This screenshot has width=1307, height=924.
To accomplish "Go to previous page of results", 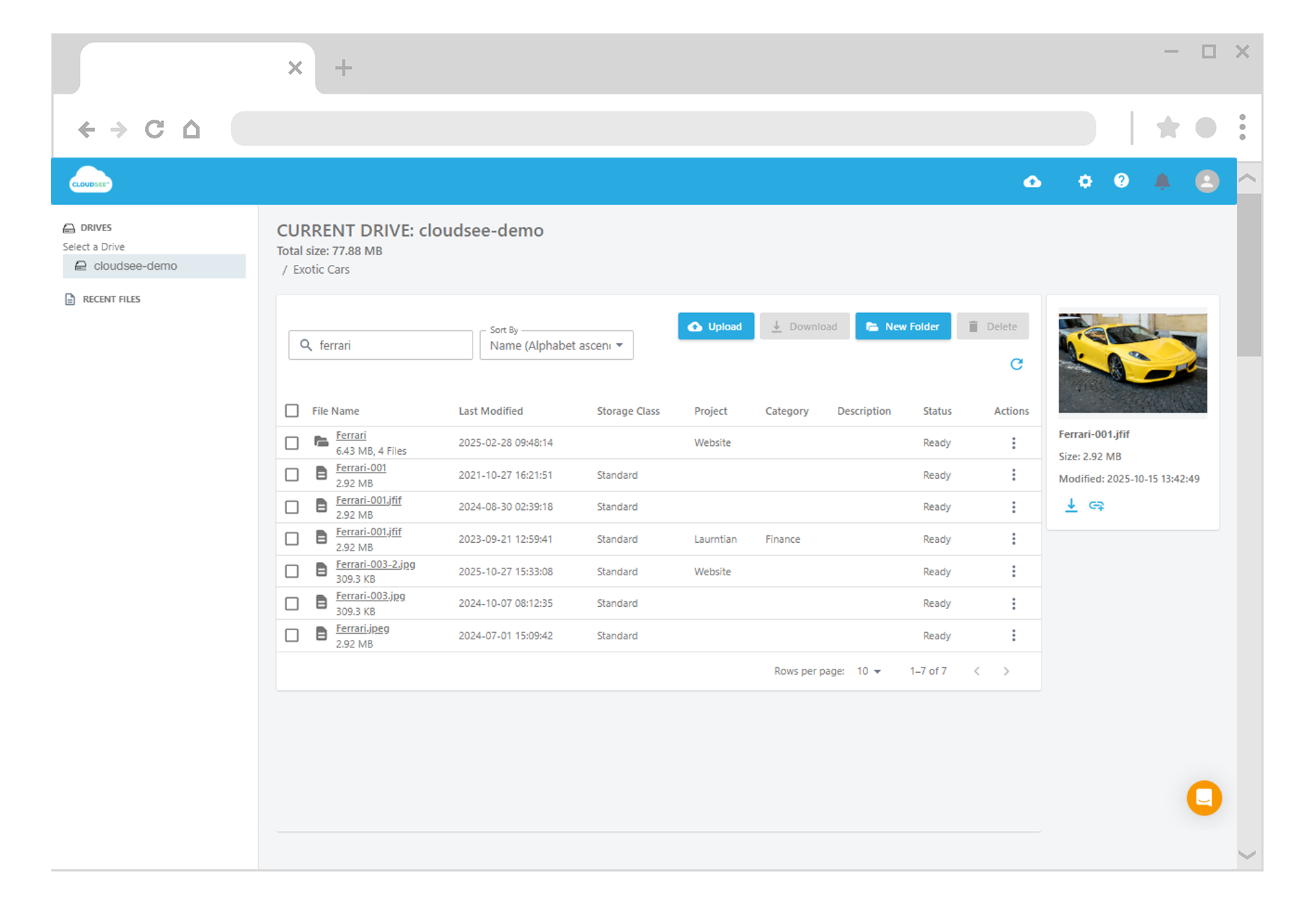I will click(976, 671).
